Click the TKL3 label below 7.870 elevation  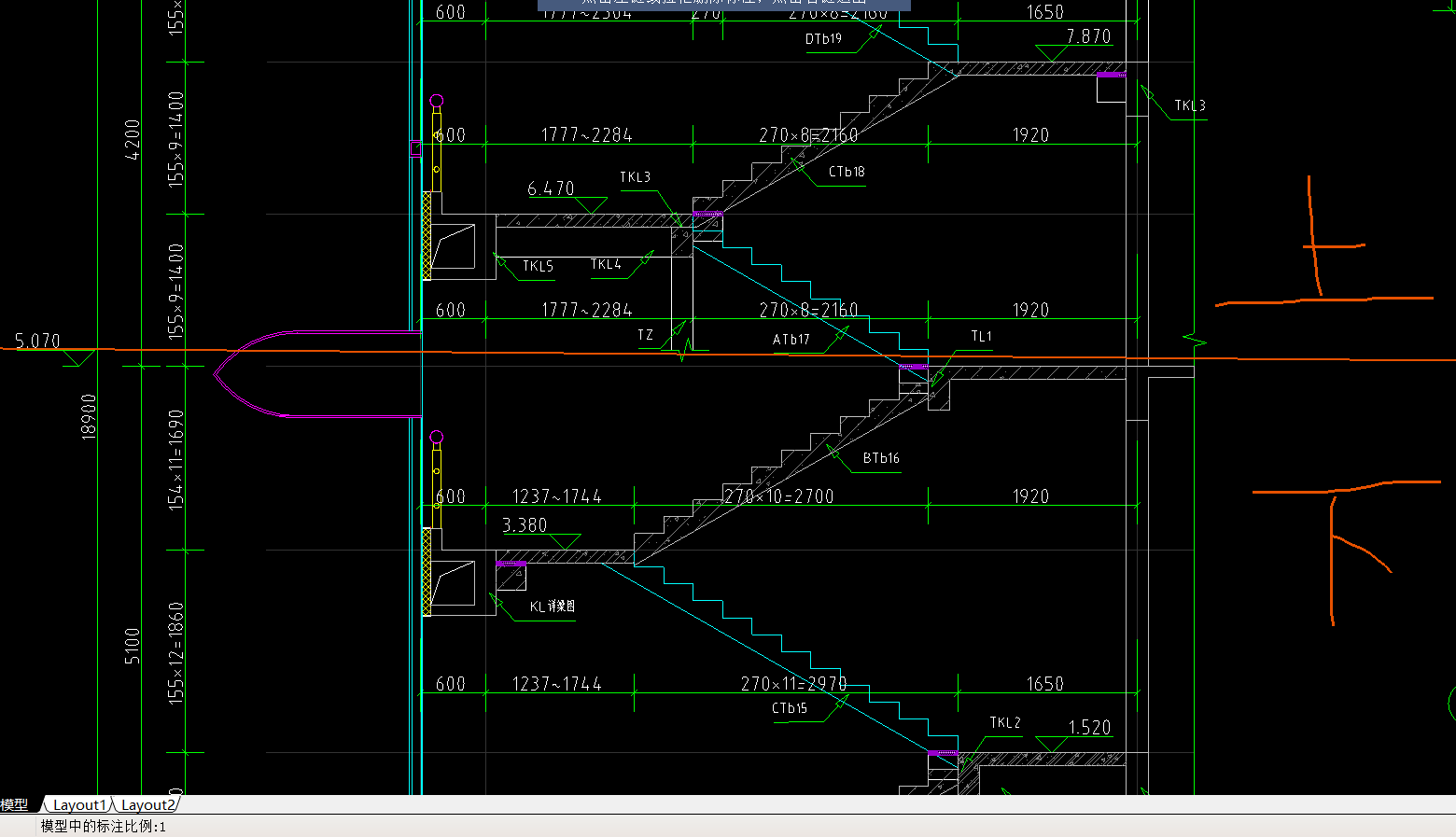[x=1190, y=105]
